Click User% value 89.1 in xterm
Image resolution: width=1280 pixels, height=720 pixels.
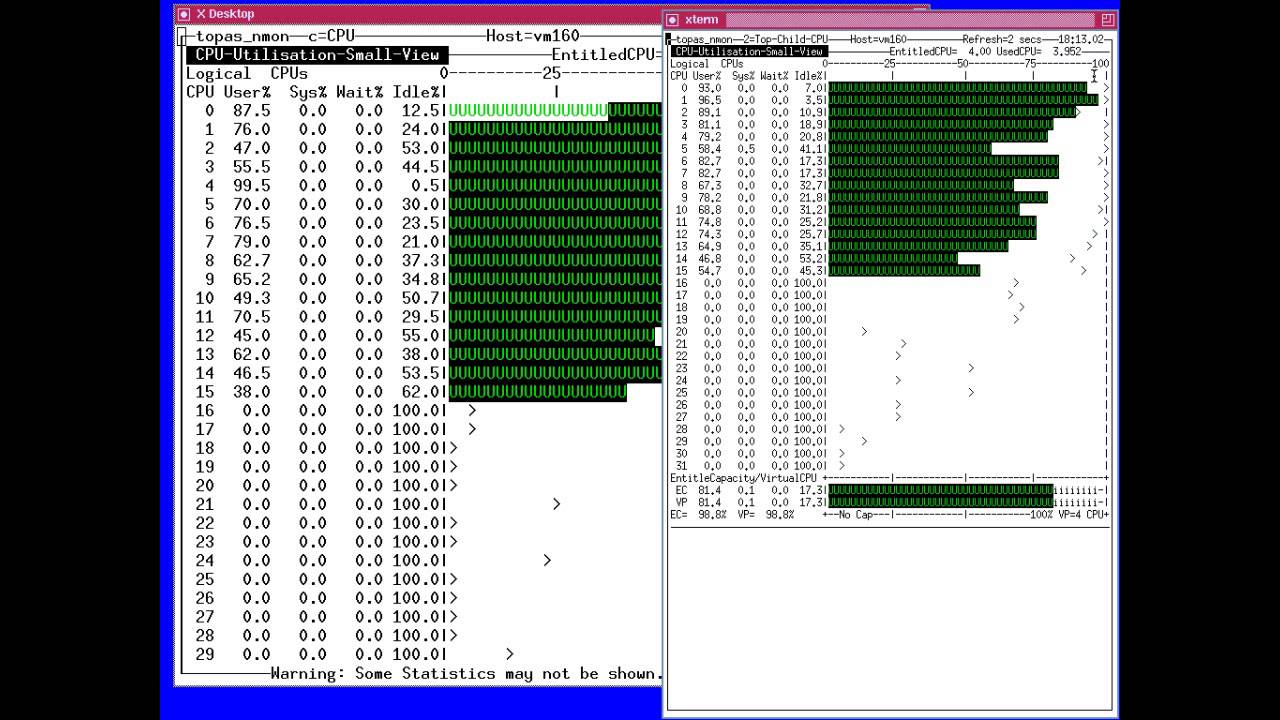pos(710,112)
